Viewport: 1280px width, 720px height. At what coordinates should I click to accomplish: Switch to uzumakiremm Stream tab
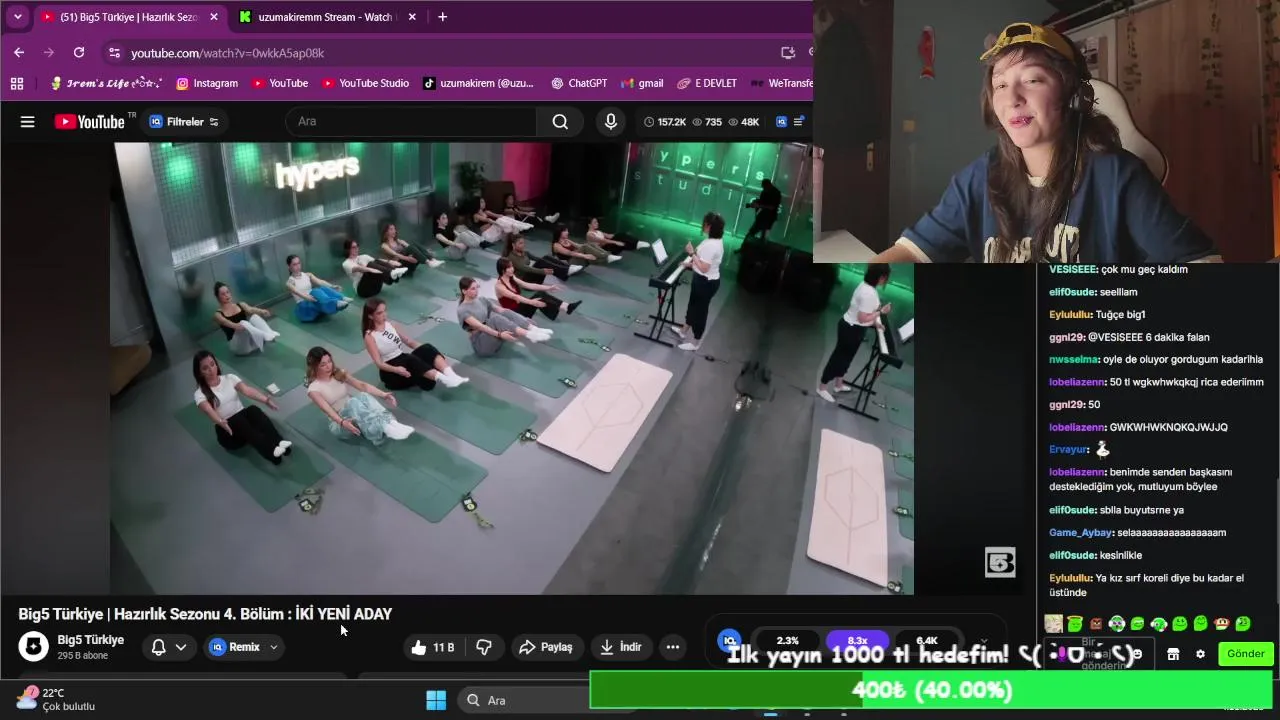(326, 17)
